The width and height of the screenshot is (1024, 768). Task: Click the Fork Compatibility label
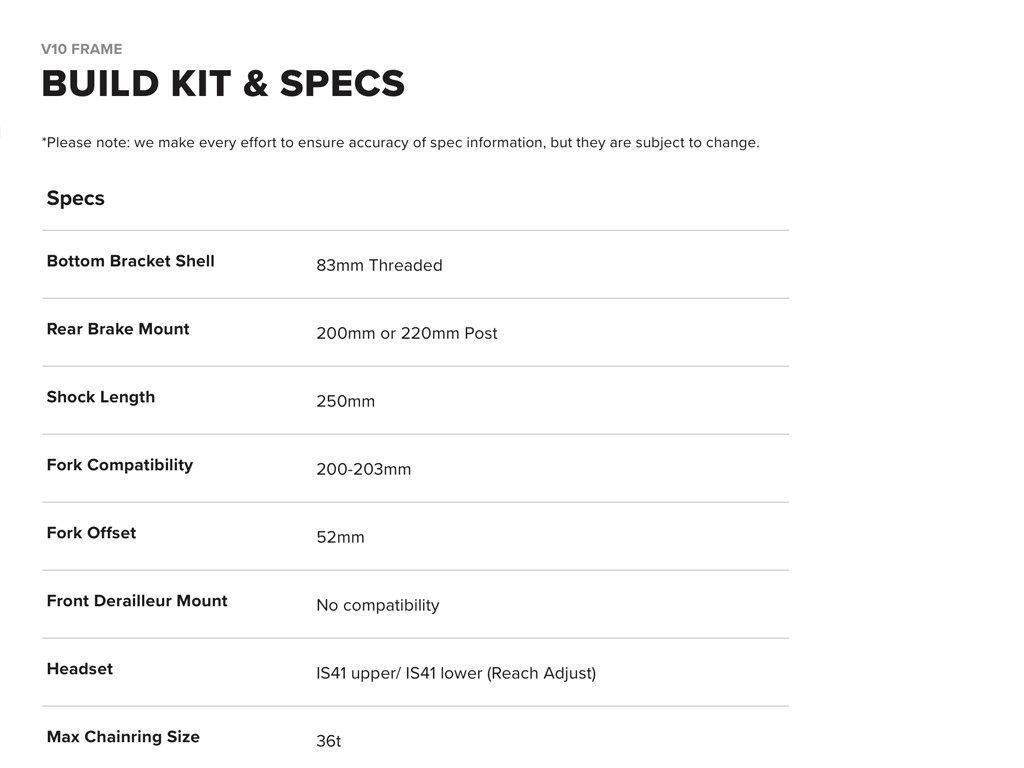[120, 465]
